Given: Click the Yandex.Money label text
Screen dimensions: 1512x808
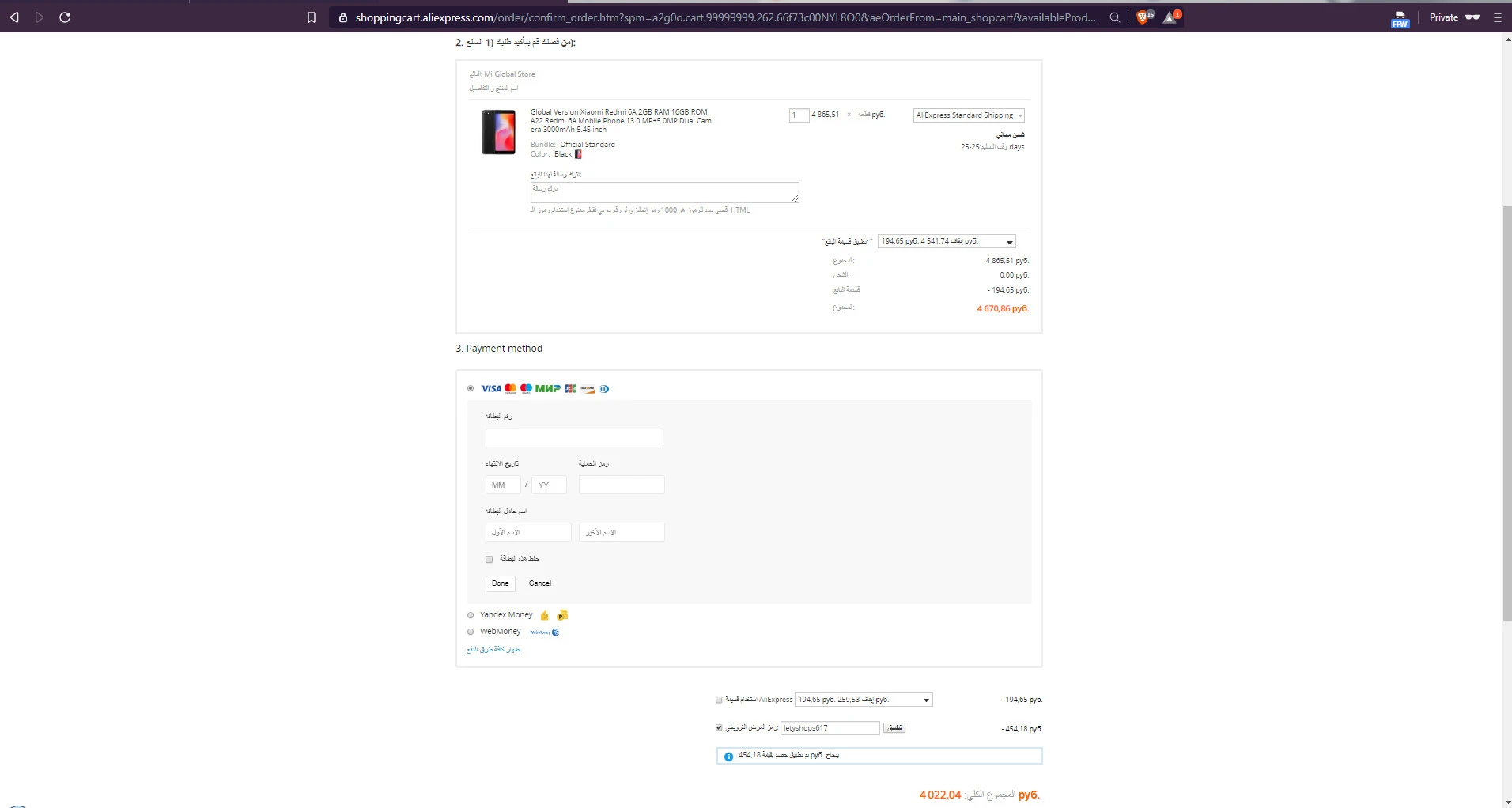Looking at the screenshot, I should (x=506, y=615).
